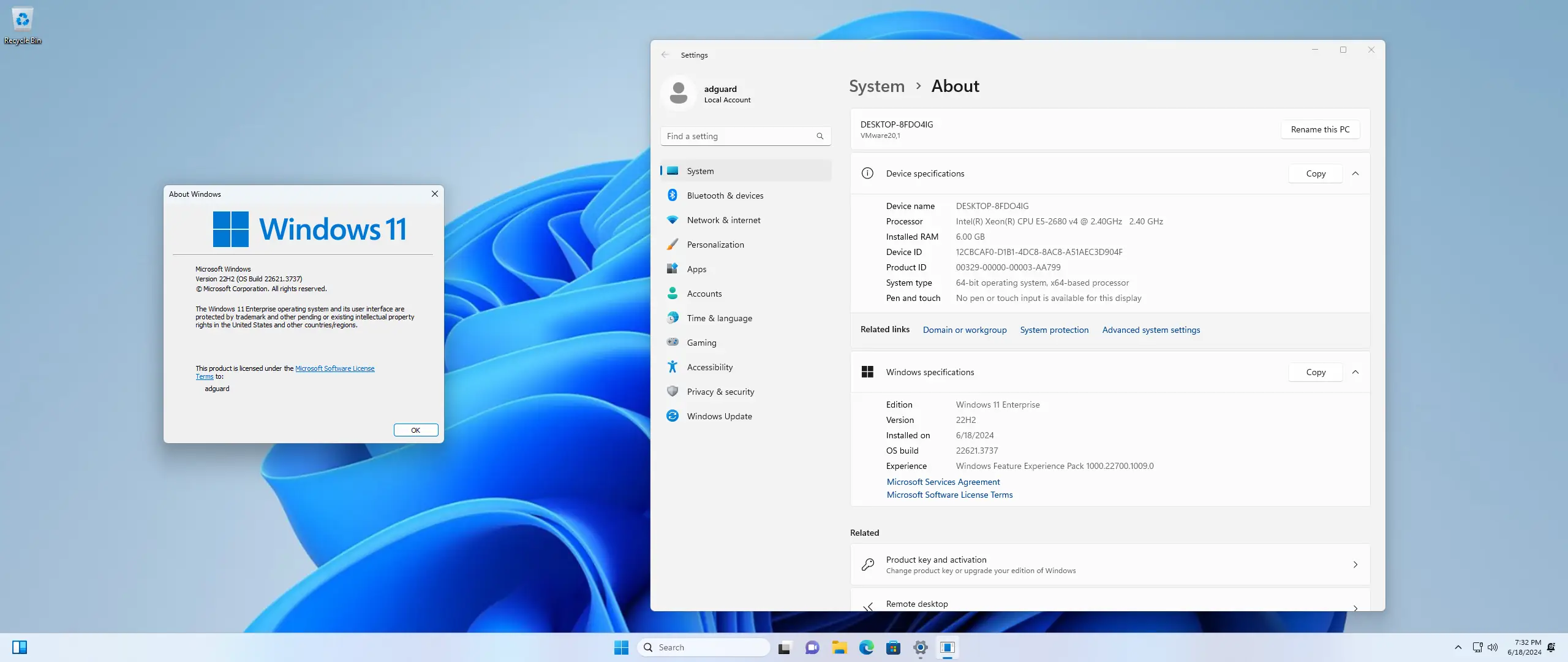Screen dimensions: 1568x662
Task: Open Microsoft Edge from the taskbar
Action: [x=866, y=647]
